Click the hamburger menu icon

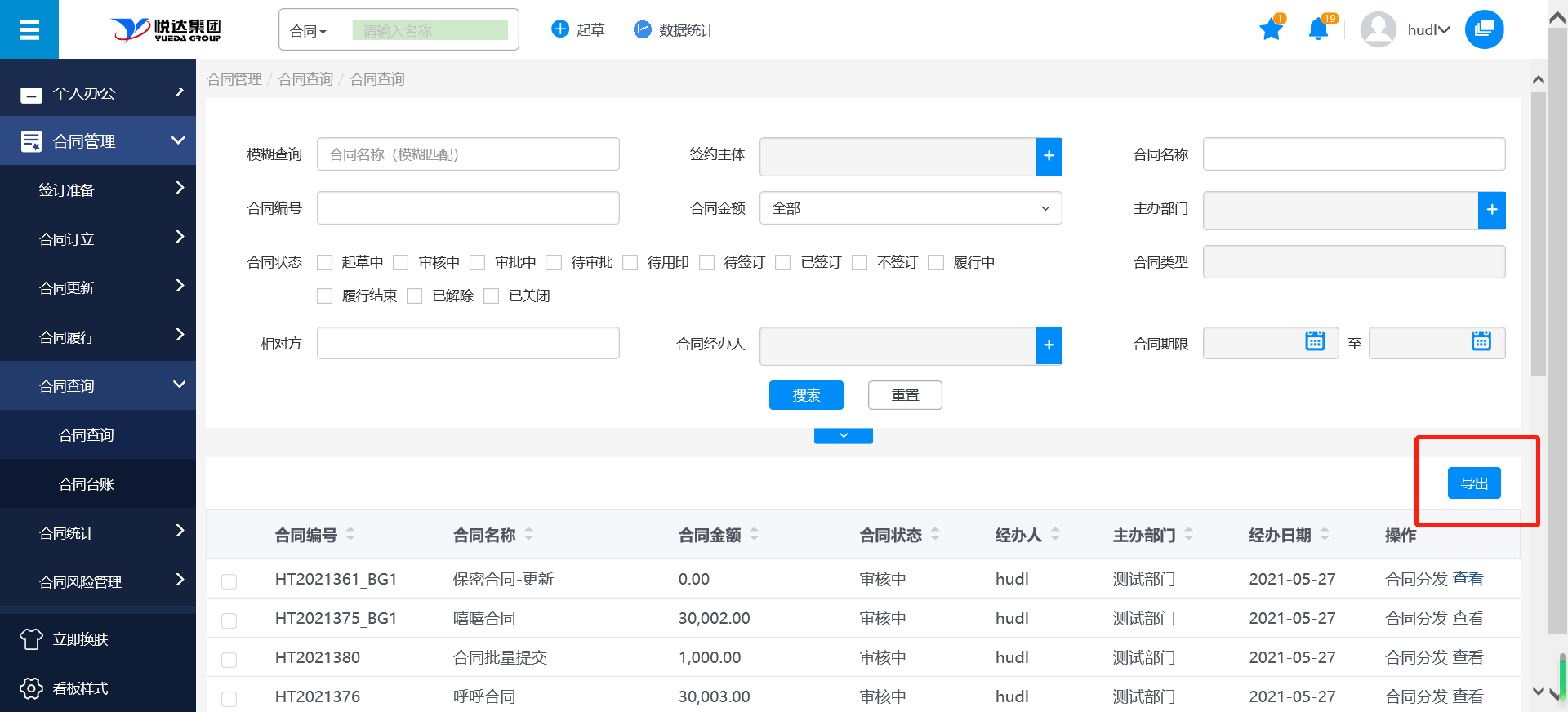tap(29, 29)
